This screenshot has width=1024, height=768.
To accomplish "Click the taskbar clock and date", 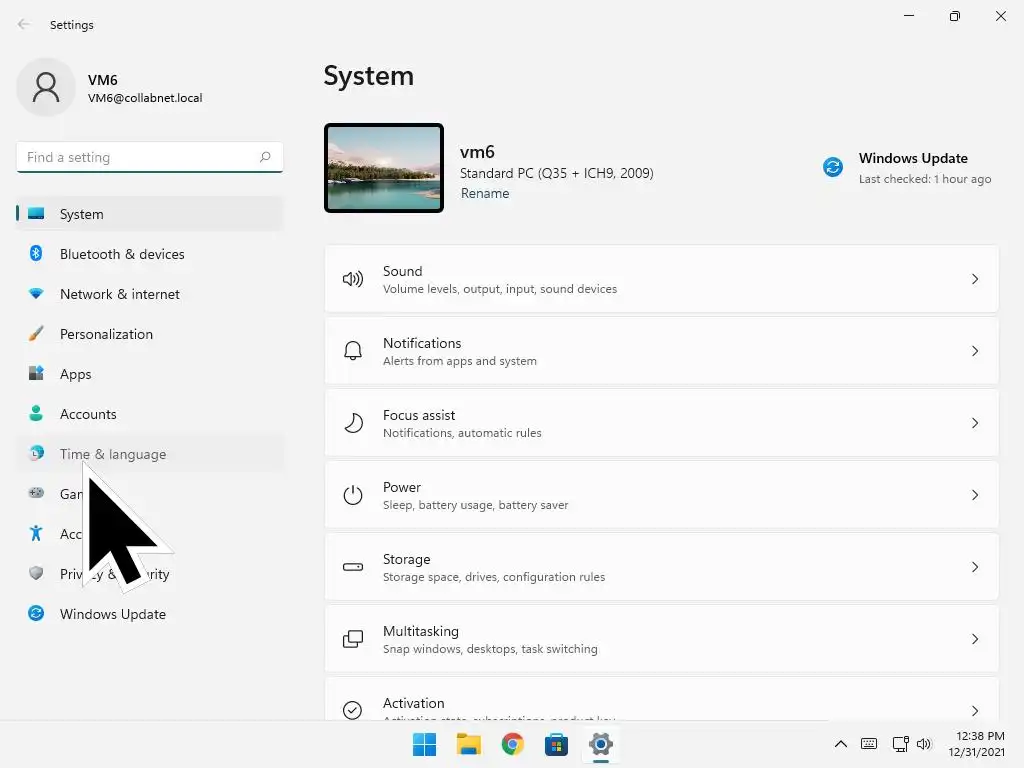I will tap(976, 744).
